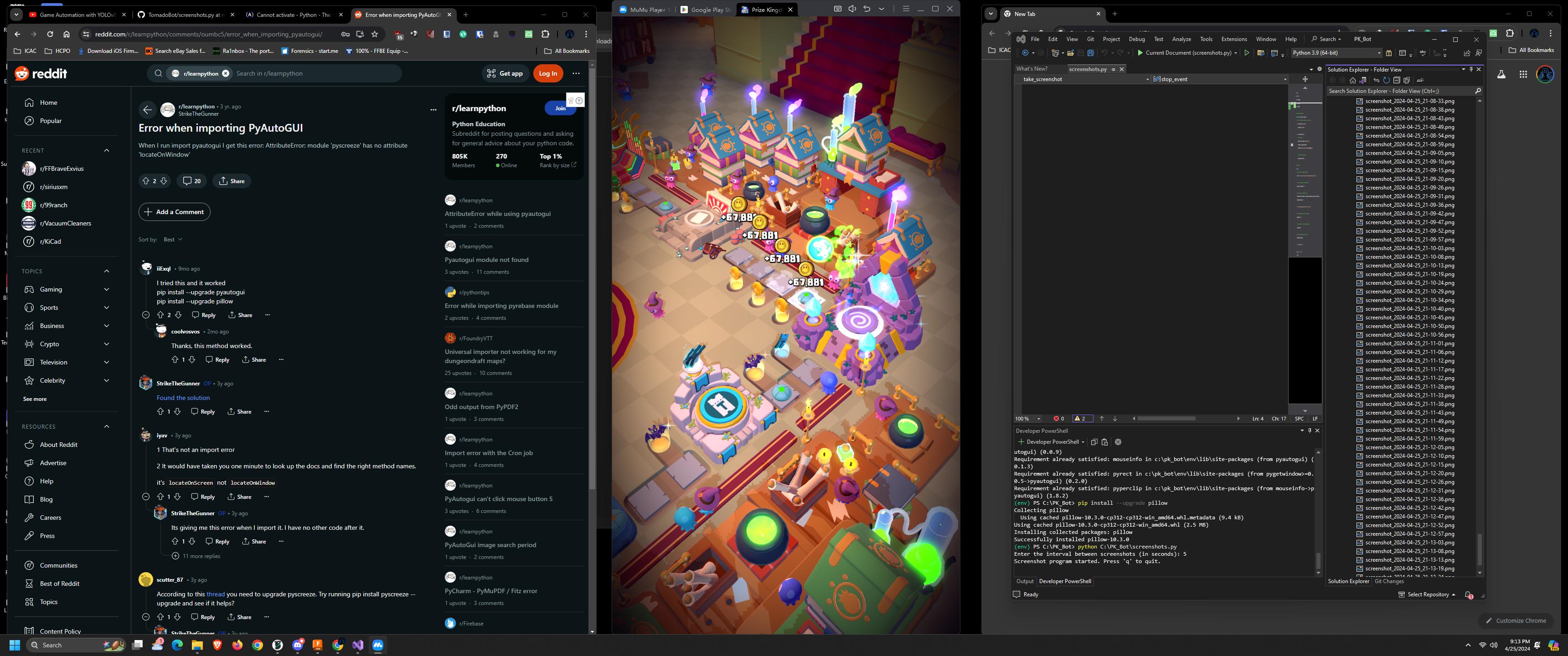Click the Log In button on Reddit
Screen dimensions: 1568x656
click(548, 74)
